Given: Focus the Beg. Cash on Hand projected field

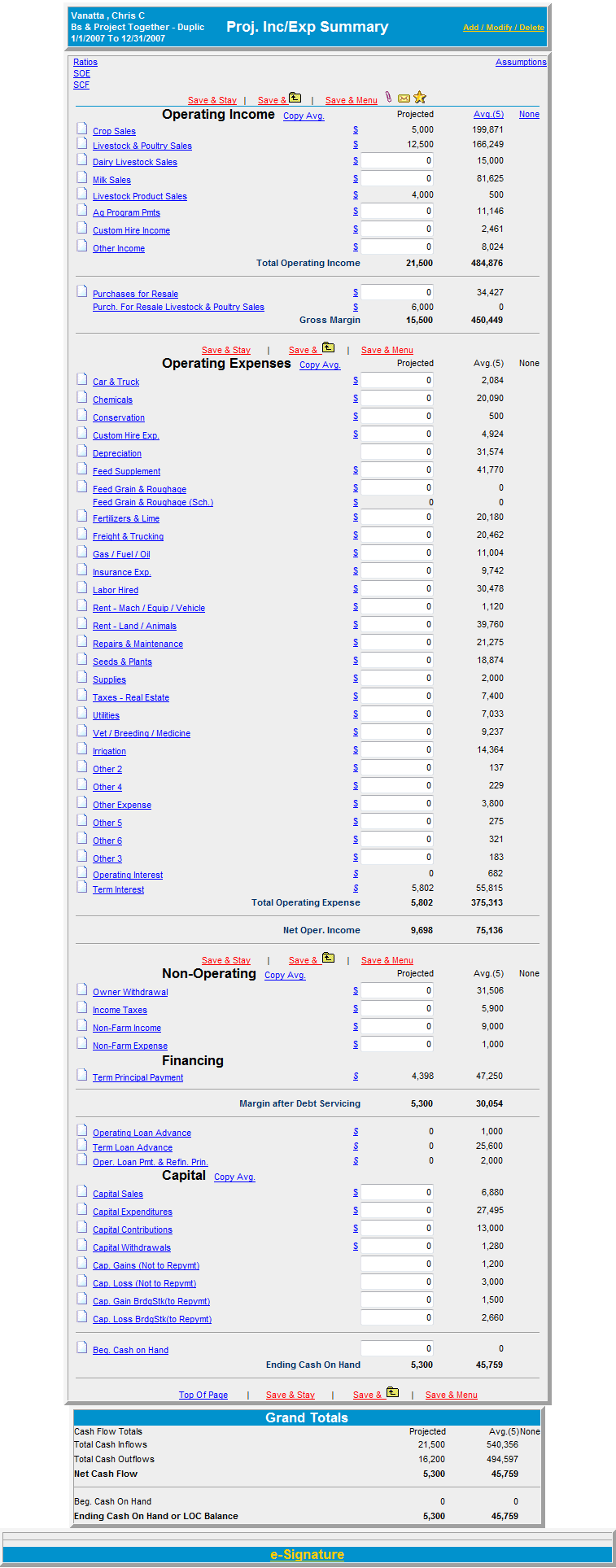Looking at the screenshot, I should click(397, 1349).
